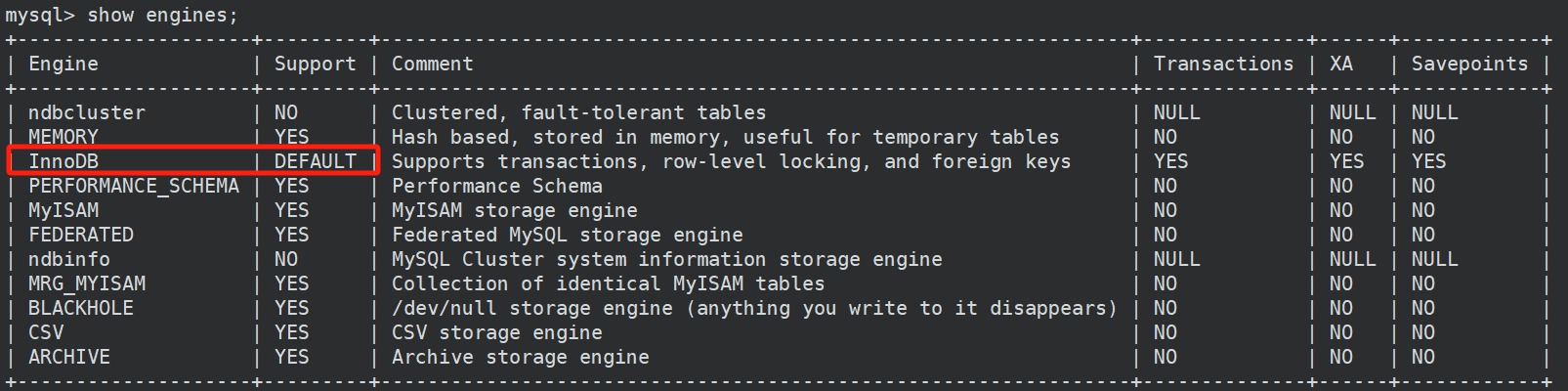Viewport: 1568px width, 391px height.
Task: Select the ARCHIVE engine name
Action: point(69,357)
